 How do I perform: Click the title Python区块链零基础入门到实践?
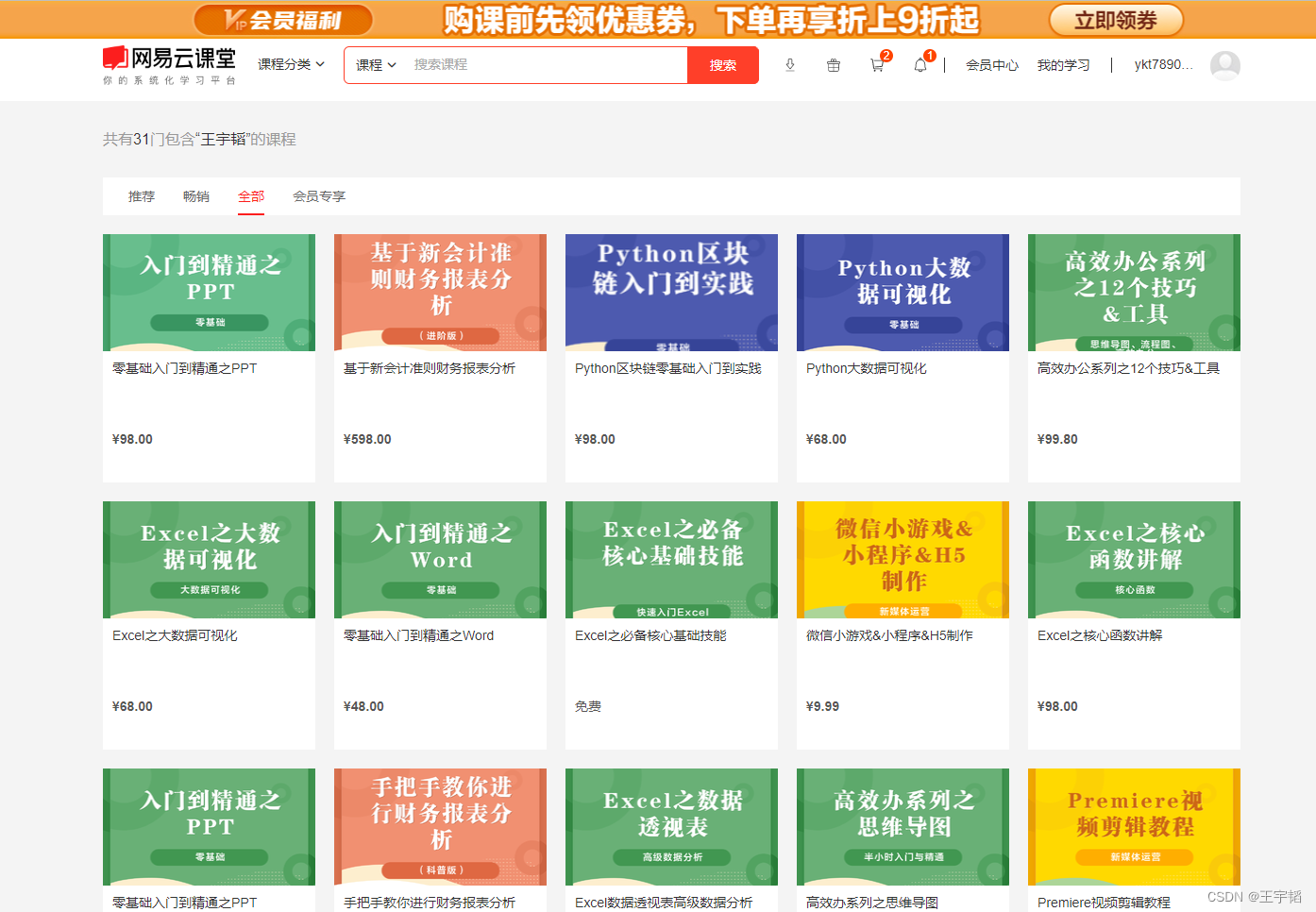click(x=668, y=368)
